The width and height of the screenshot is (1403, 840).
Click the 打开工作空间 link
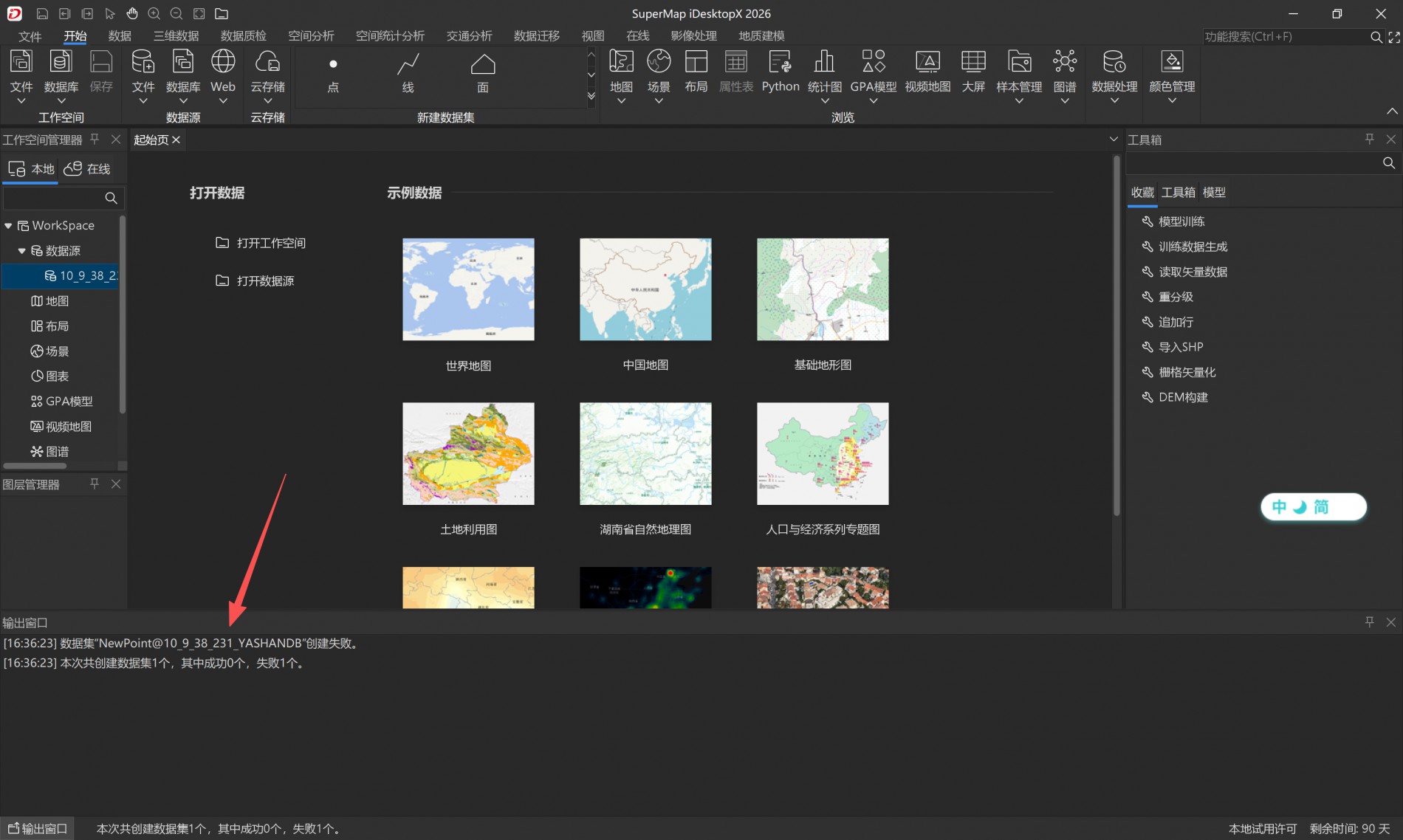[x=261, y=243]
